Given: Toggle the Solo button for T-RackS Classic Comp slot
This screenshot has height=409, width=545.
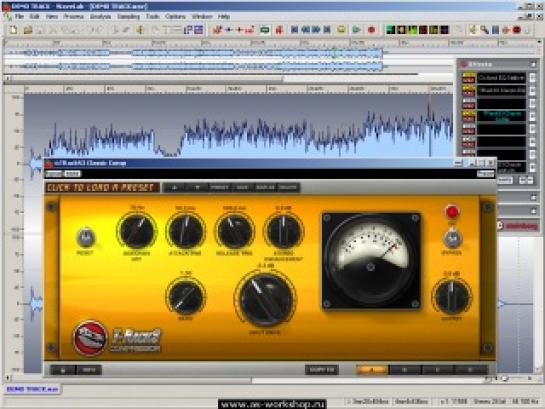Looking at the screenshot, I should [469, 118].
